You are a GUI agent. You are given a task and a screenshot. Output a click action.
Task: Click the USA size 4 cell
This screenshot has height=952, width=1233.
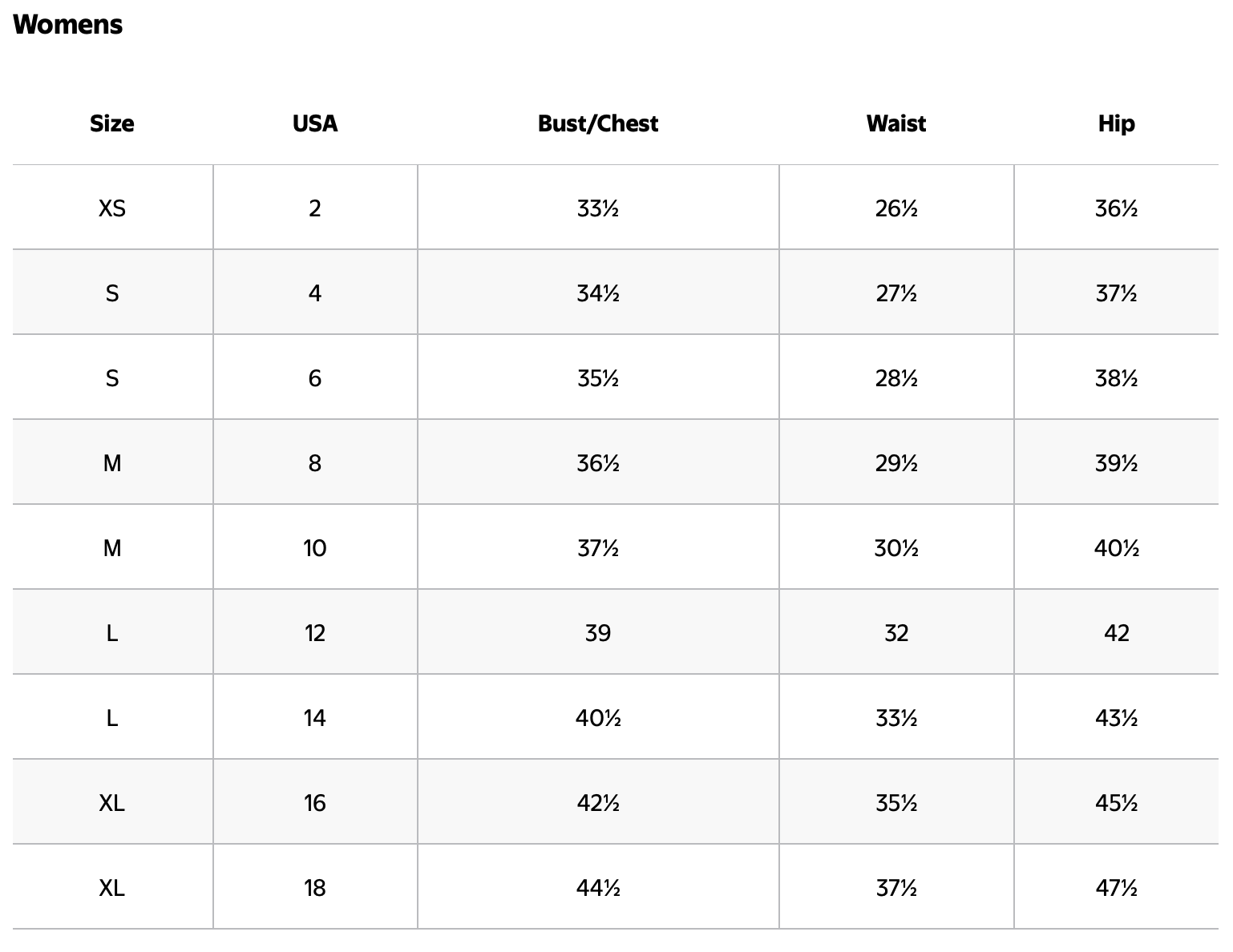click(x=315, y=293)
